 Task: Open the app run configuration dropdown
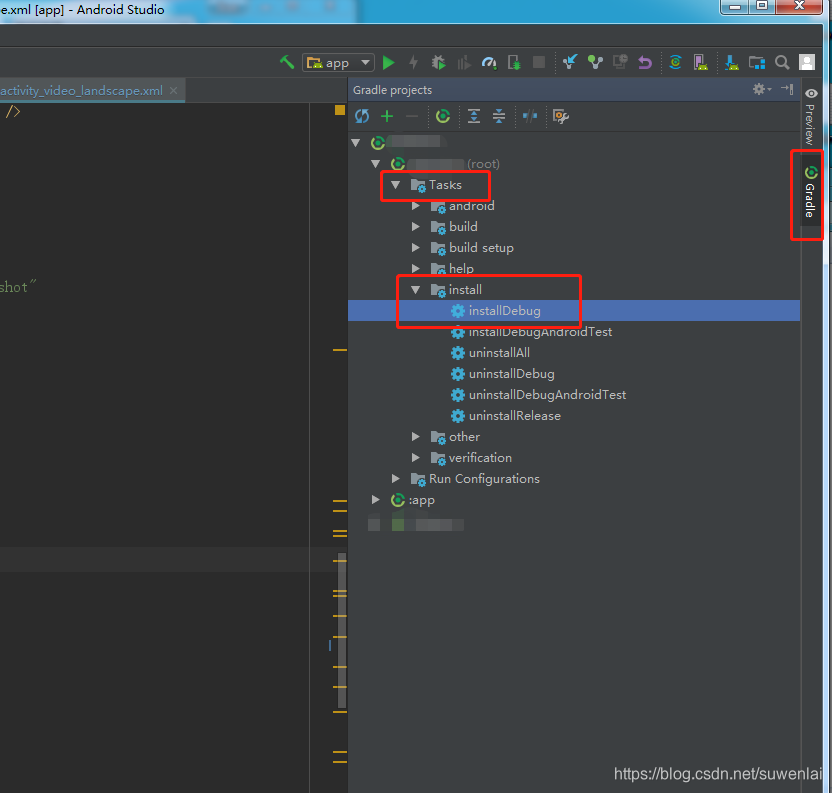pyautogui.click(x=338, y=63)
